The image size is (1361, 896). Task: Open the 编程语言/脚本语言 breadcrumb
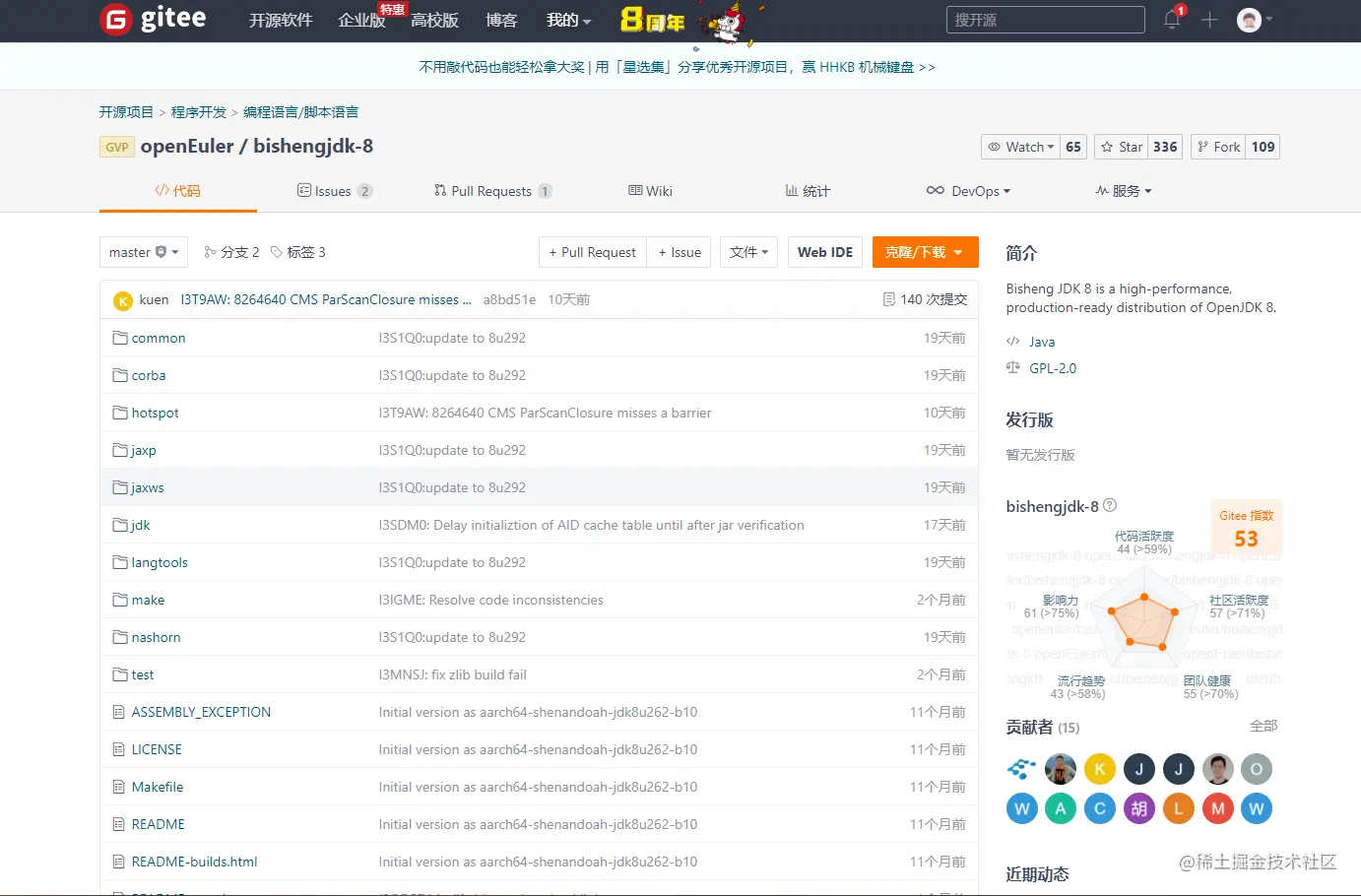pos(301,112)
